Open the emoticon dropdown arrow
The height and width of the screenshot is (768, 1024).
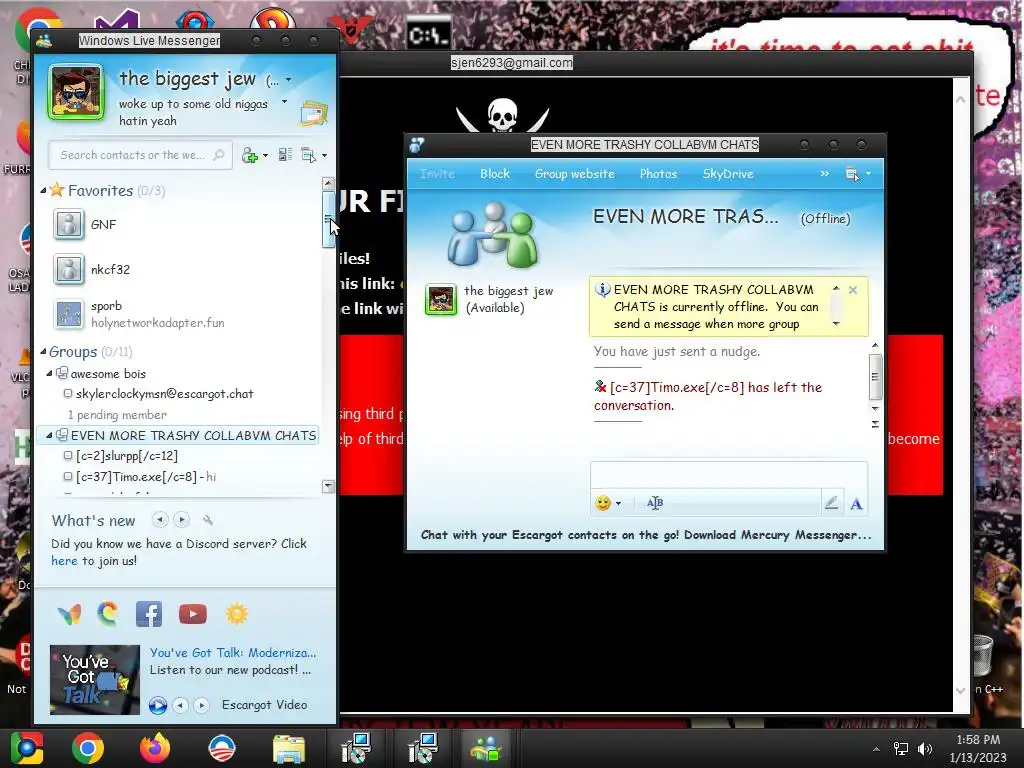pyautogui.click(x=618, y=503)
